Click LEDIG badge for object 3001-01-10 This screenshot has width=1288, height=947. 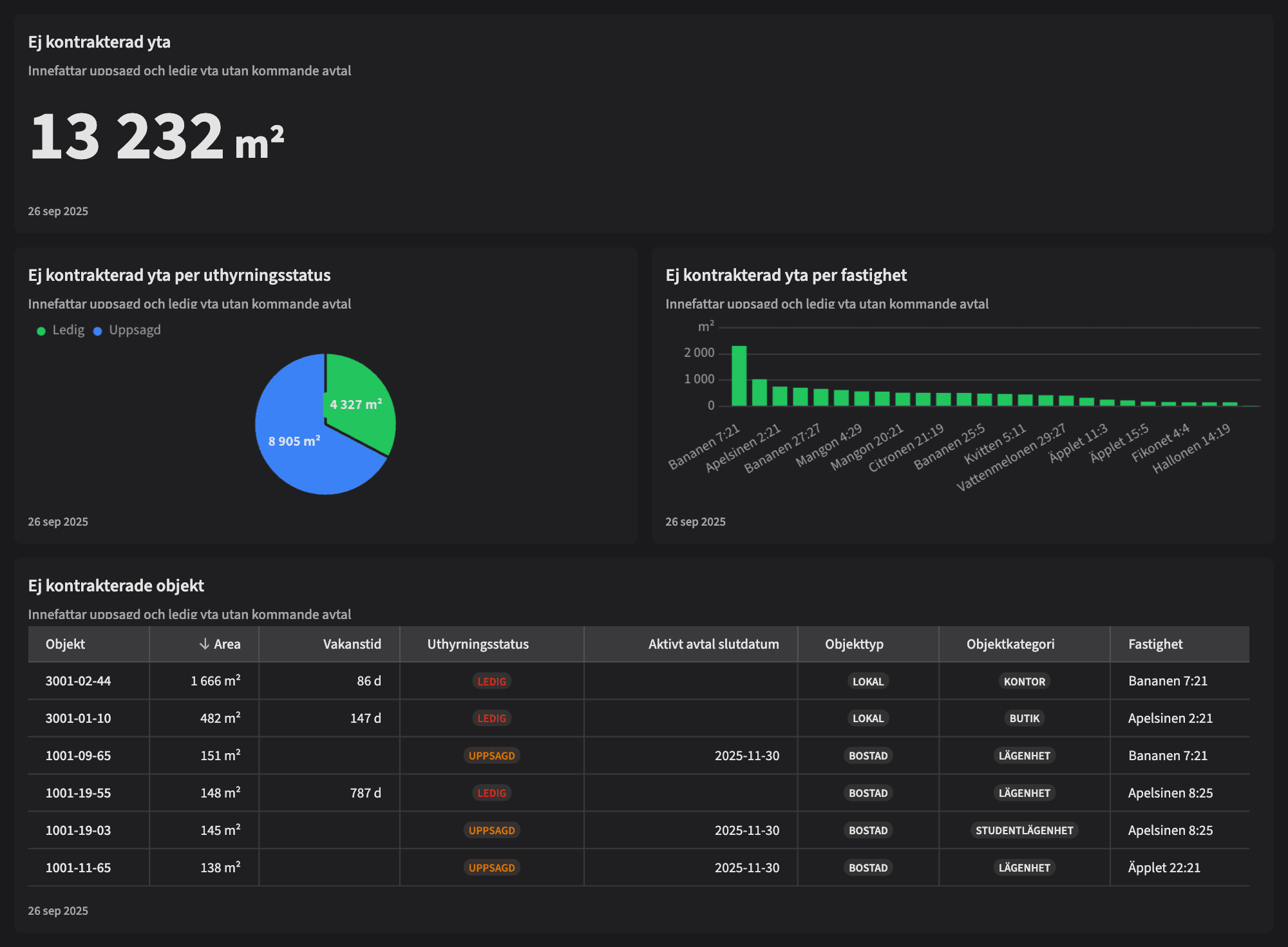(491, 718)
